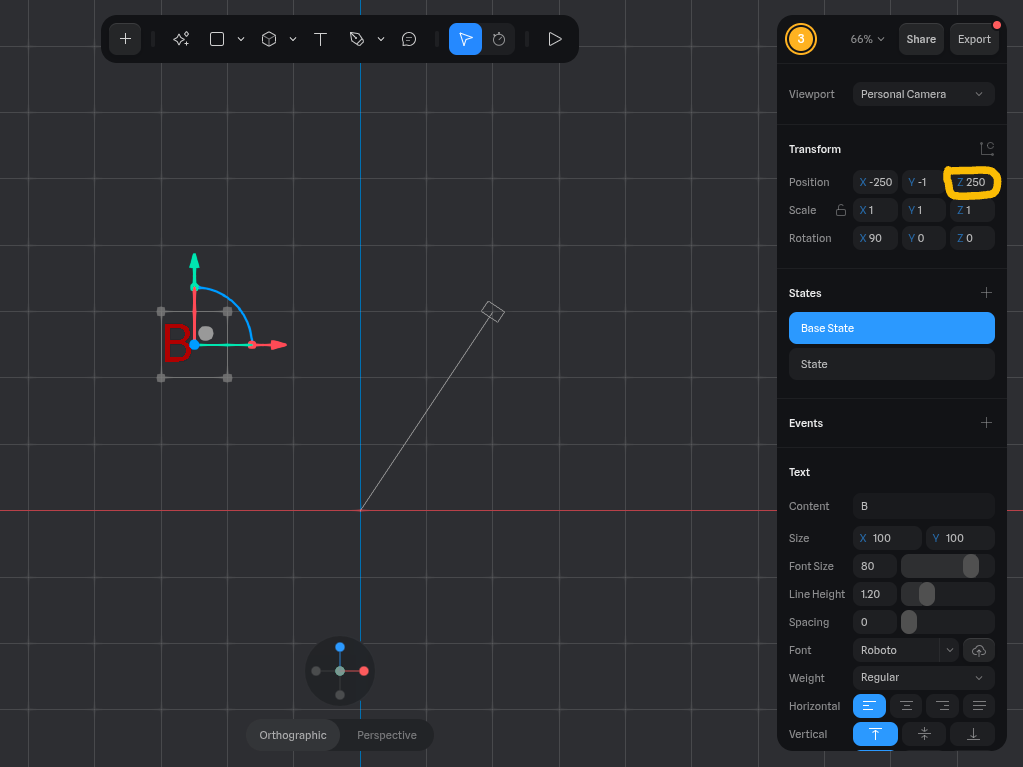Start the Play preview
1023x767 pixels.
click(x=555, y=39)
